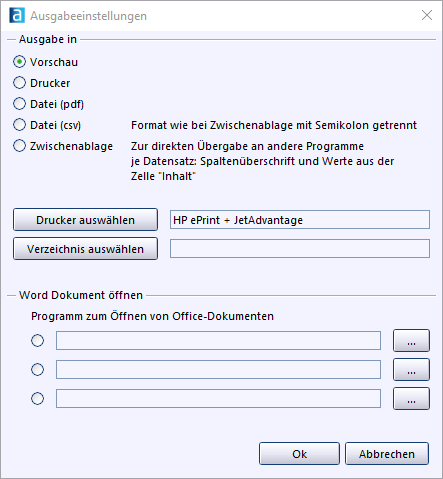Click the first Office program path field

218,341
